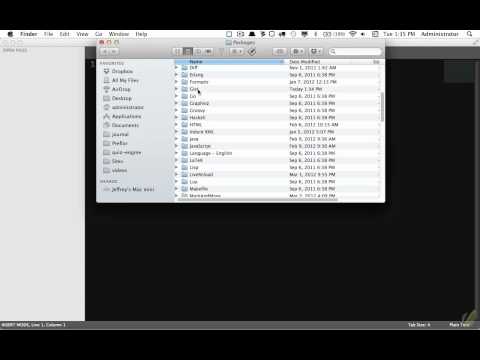Expand the Fortran folder disclosure triangle
The image size is (480, 360).
(x=176, y=82)
